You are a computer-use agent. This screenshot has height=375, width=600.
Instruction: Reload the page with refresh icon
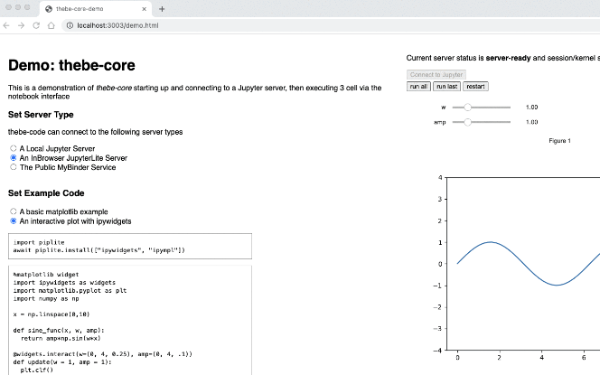tap(36, 26)
